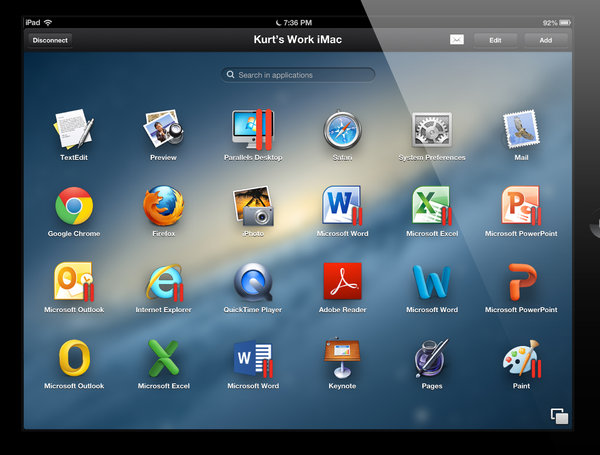The height and width of the screenshot is (455, 600).
Task: Launch the Paint palette app
Action: pyautogui.click(x=522, y=358)
